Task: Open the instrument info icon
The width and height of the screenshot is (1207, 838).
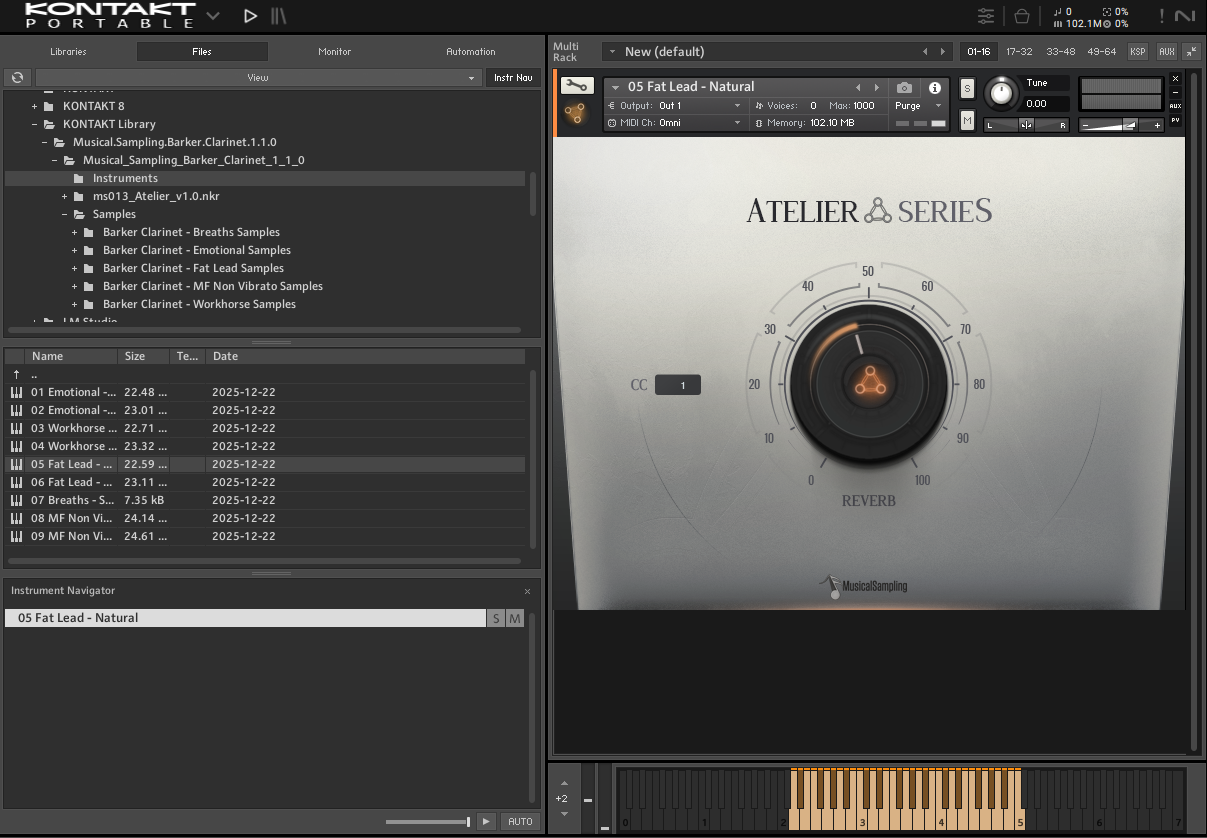Action: [935, 88]
